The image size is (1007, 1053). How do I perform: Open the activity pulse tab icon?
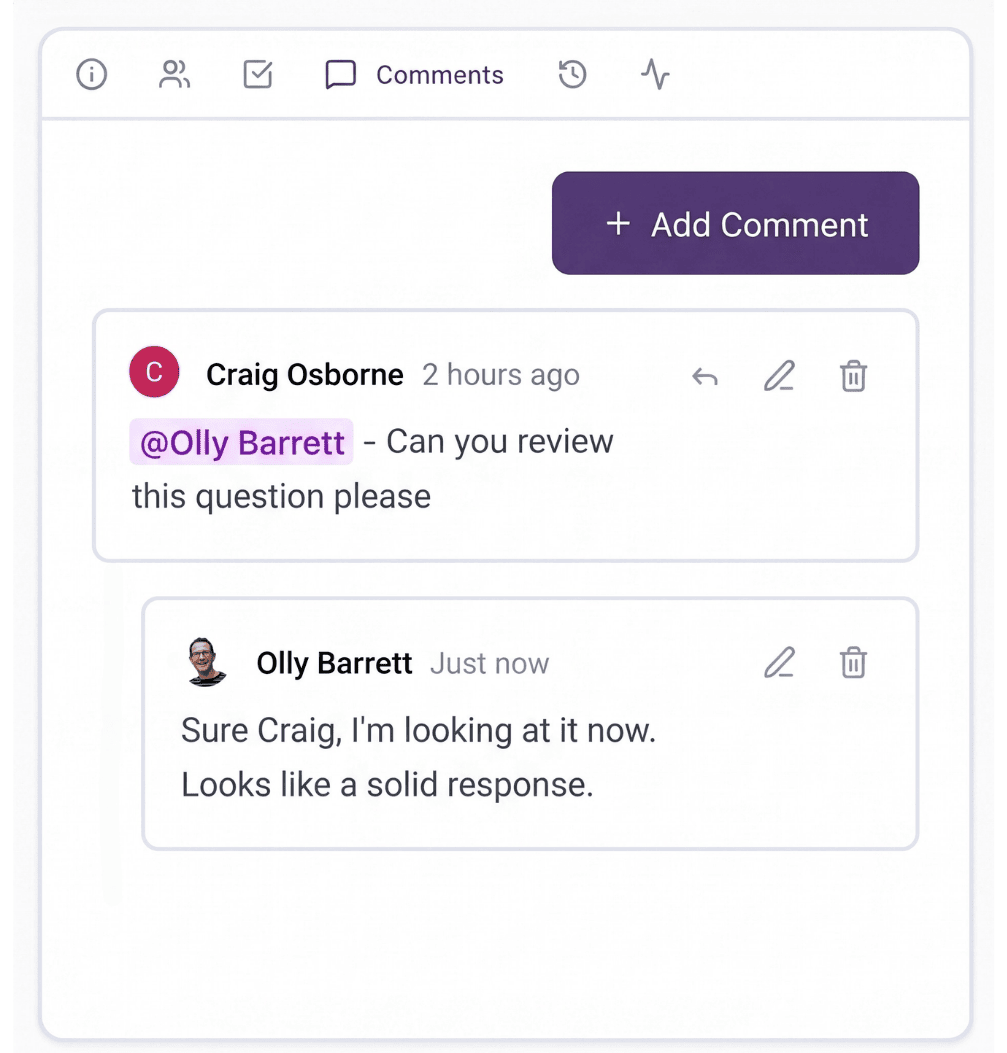[655, 74]
